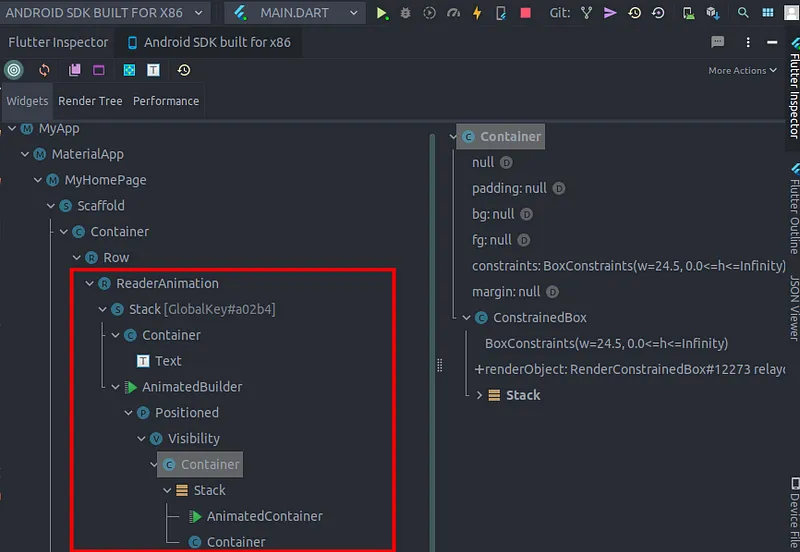Screen dimensions: 800x552
Task: Select the MyHomePage tree item
Action: click(96, 180)
